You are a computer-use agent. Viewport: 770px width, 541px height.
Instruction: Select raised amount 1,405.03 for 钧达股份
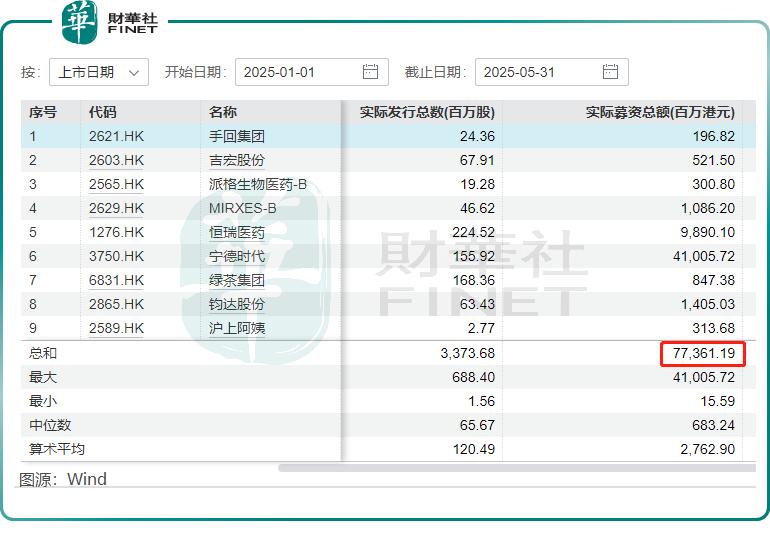point(708,304)
